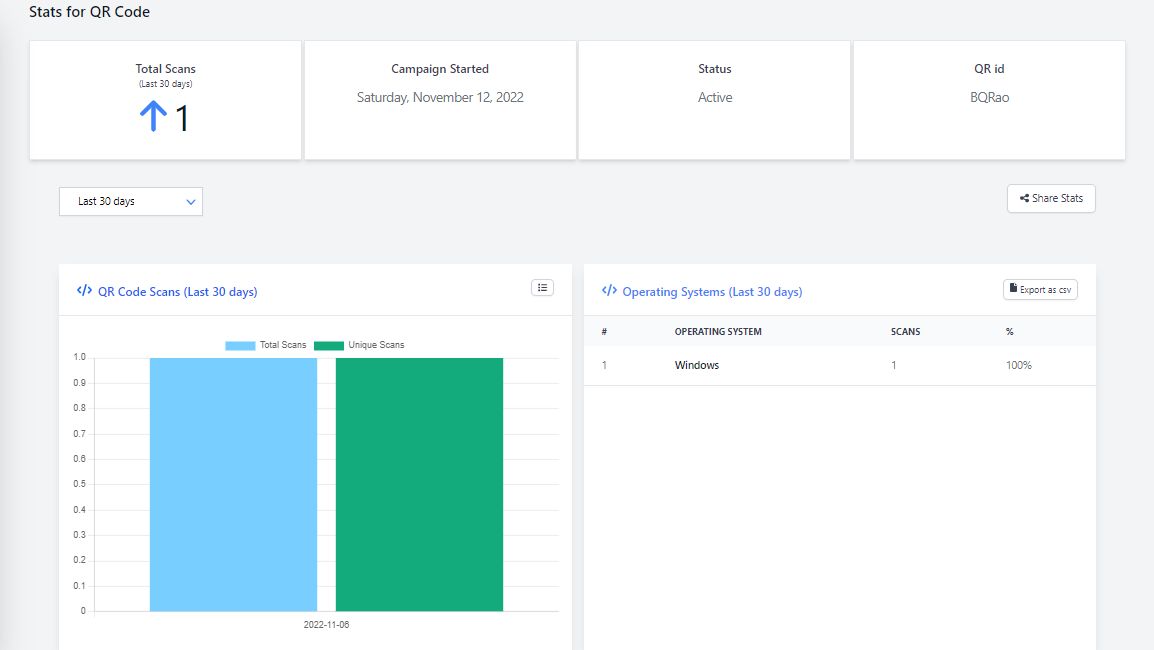Click the list view icon in QR Code Scans panel
Viewport: 1154px width, 650px height.
[x=542, y=288]
